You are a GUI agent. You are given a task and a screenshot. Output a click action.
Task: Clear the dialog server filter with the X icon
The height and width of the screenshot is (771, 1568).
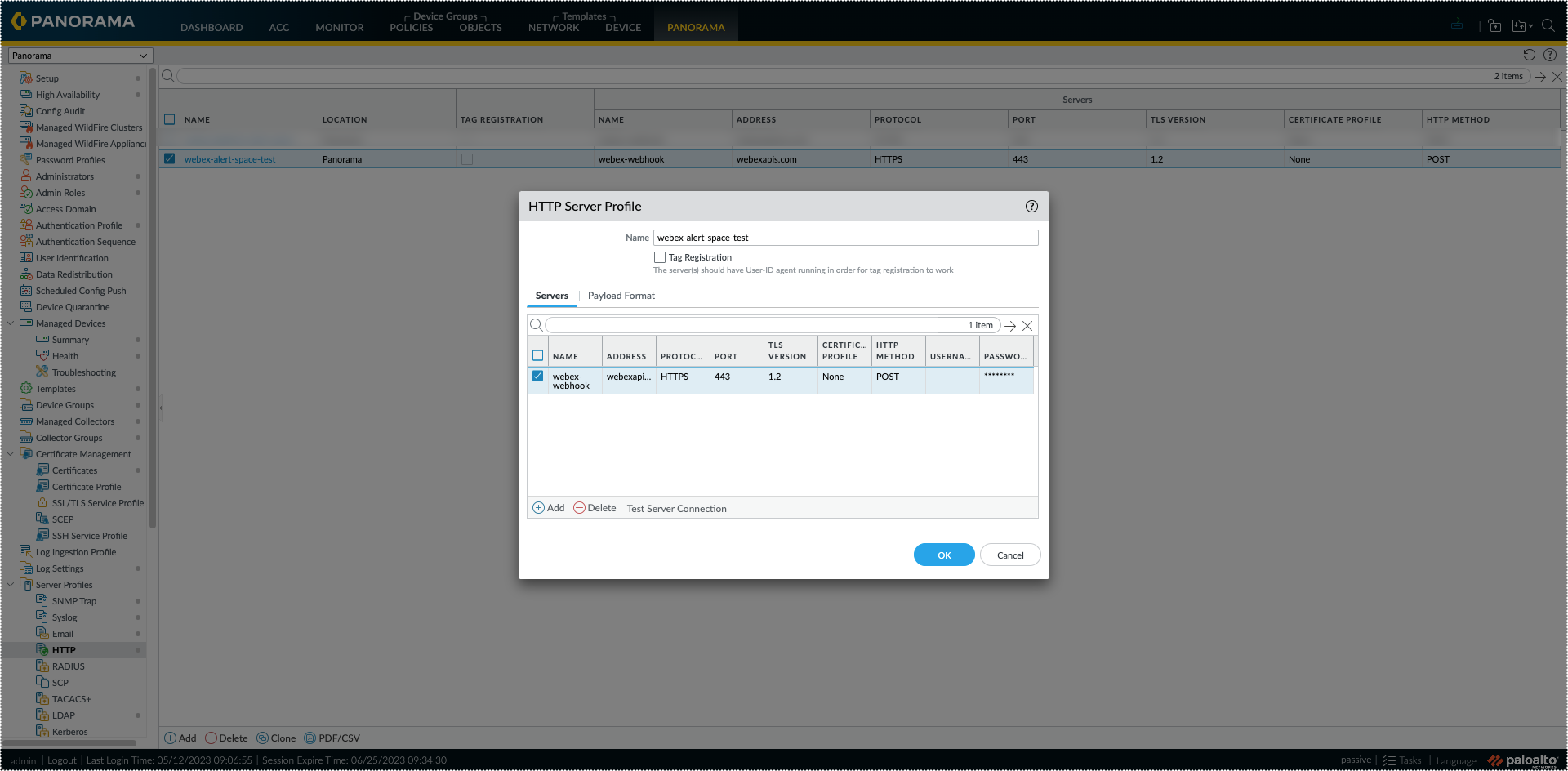coord(1027,325)
